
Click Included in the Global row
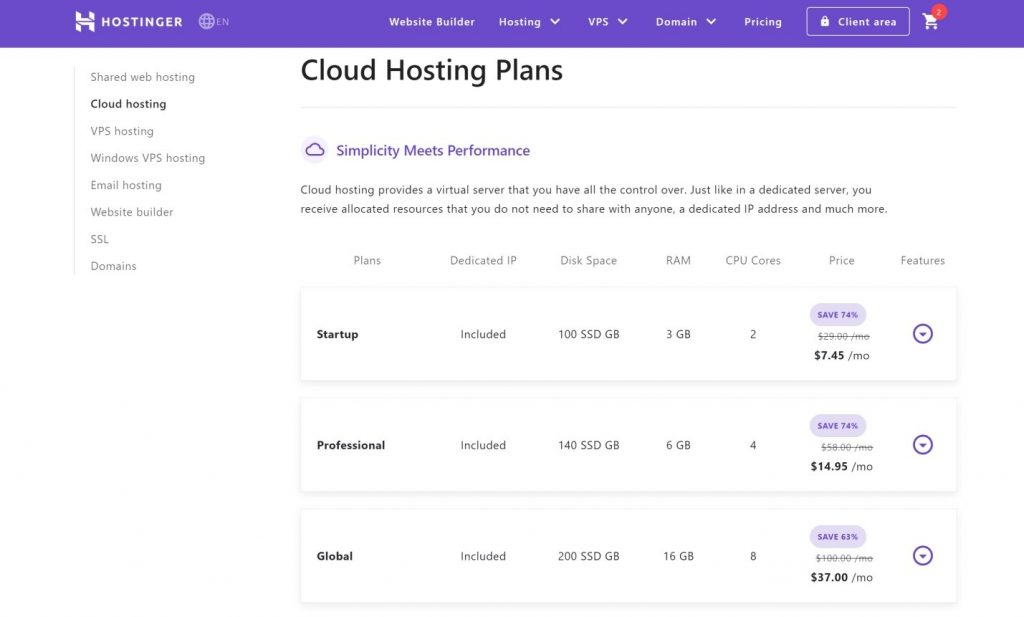click(483, 556)
